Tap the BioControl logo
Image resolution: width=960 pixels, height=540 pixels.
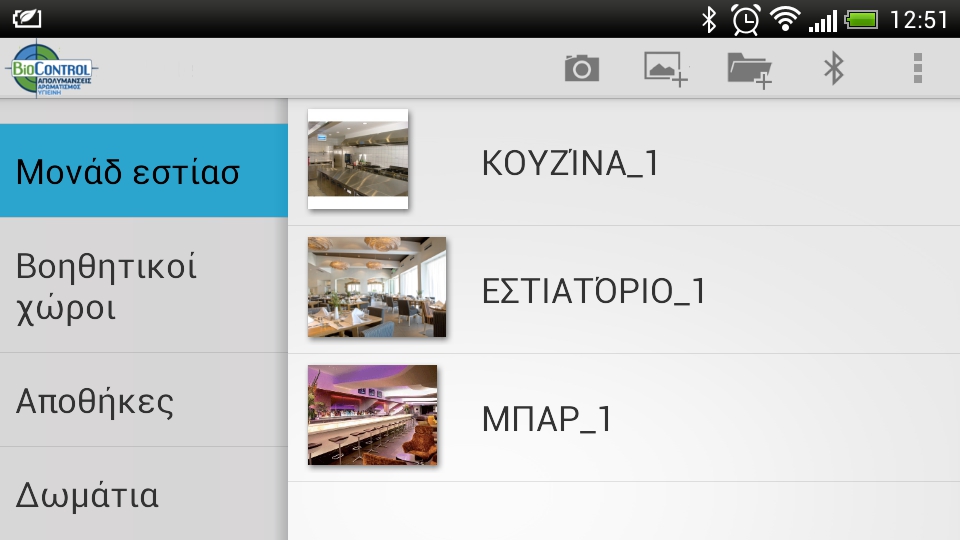(51, 69)
